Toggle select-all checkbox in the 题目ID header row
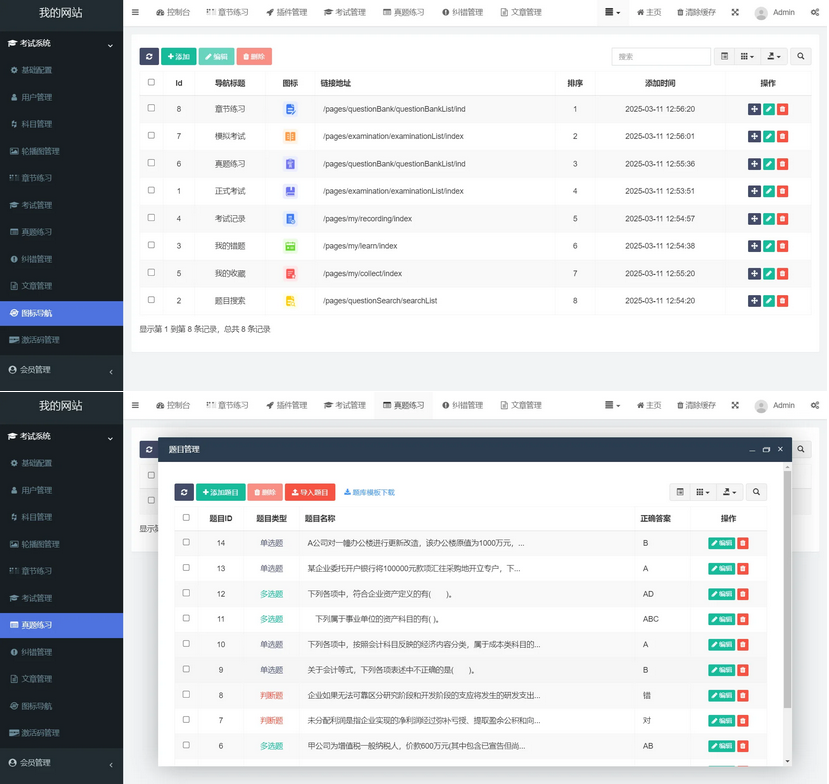Screen dimensions: 829x784 coord(186,518)
